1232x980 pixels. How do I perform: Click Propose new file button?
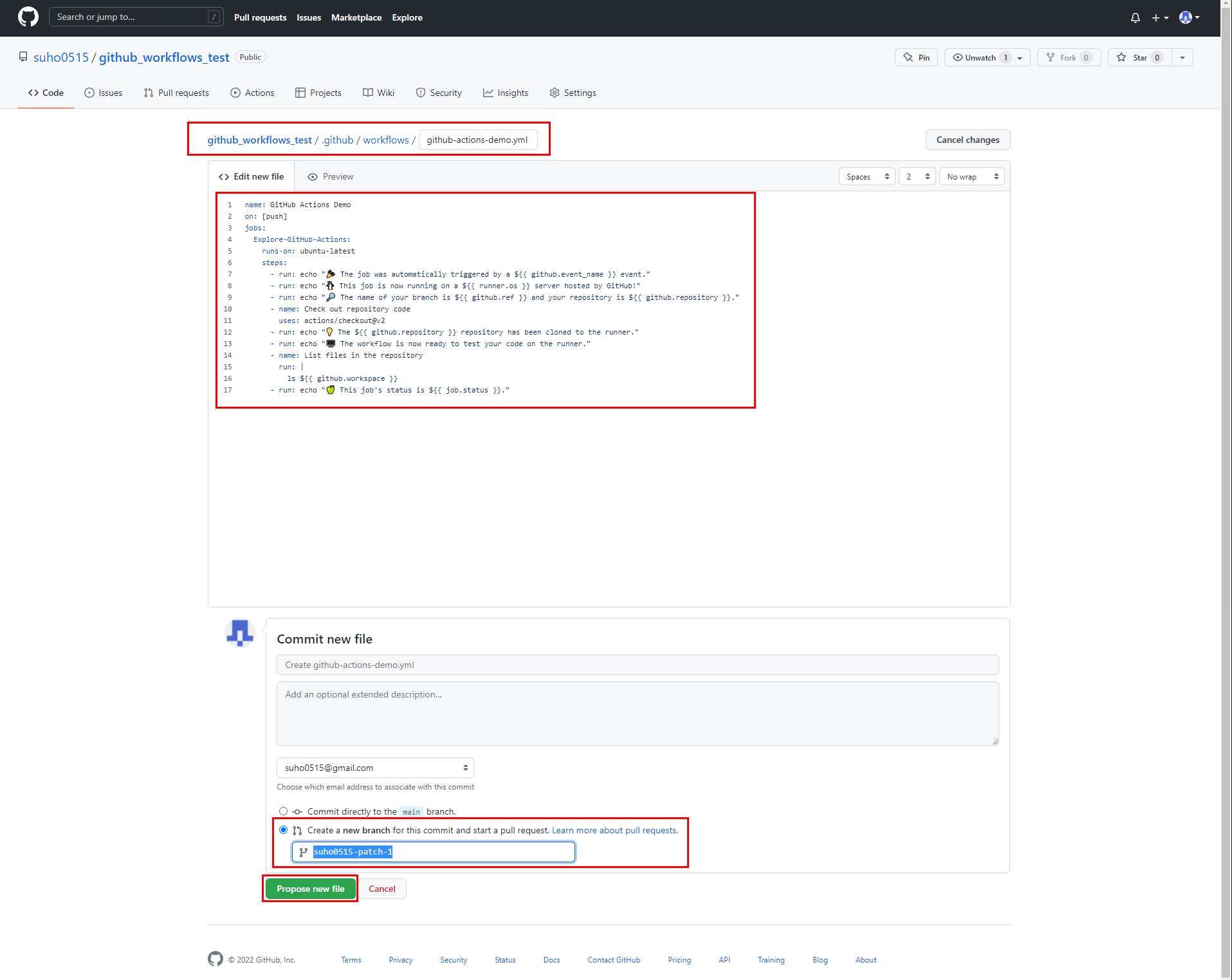coord(311,889)
